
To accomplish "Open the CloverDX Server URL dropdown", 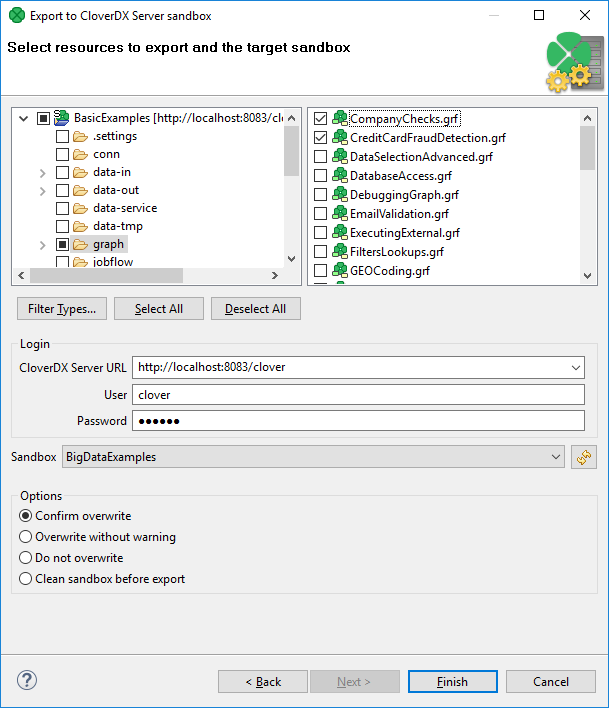I will (574, 367).
